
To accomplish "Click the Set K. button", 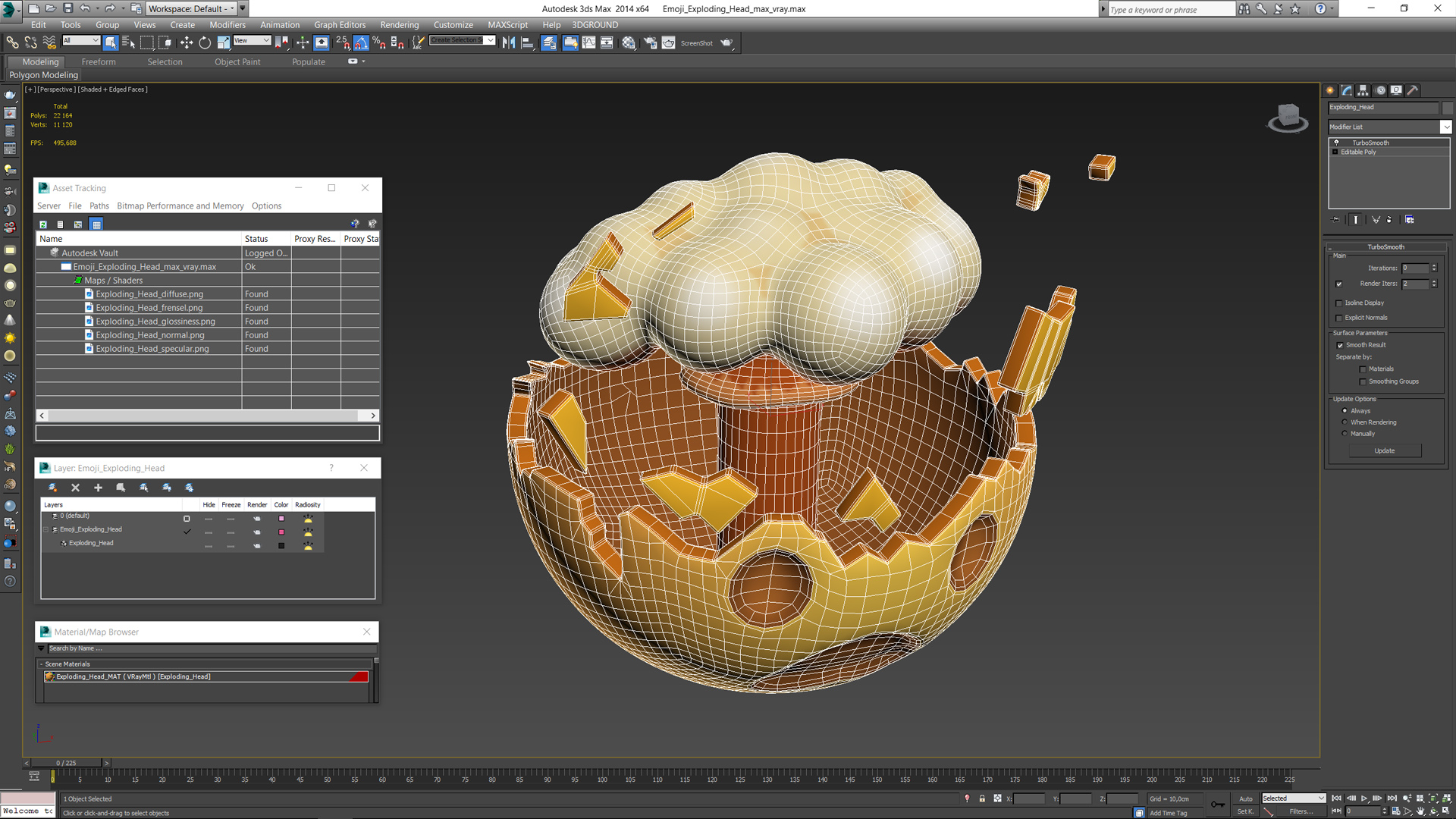I will point(1246,811).
